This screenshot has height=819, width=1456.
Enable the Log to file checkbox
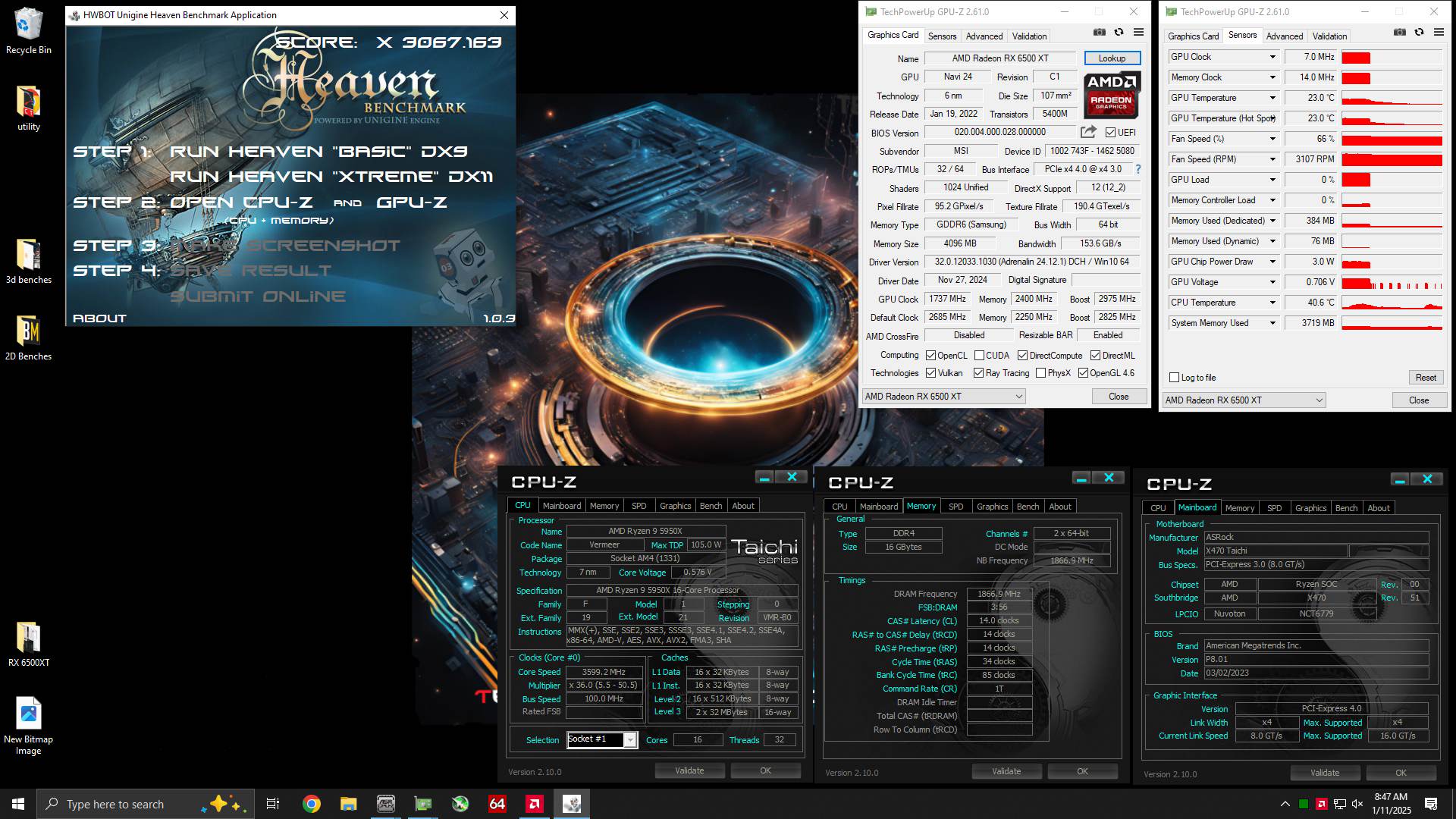pyautogui.click(x=1174, y=377)
